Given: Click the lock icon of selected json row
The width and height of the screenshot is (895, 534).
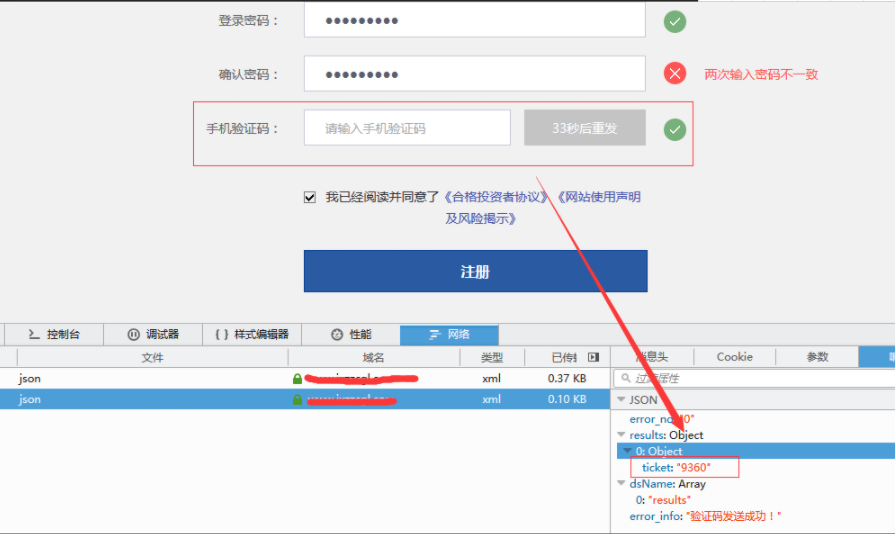Looking at the screenshot, I should (x=297, y=399).
